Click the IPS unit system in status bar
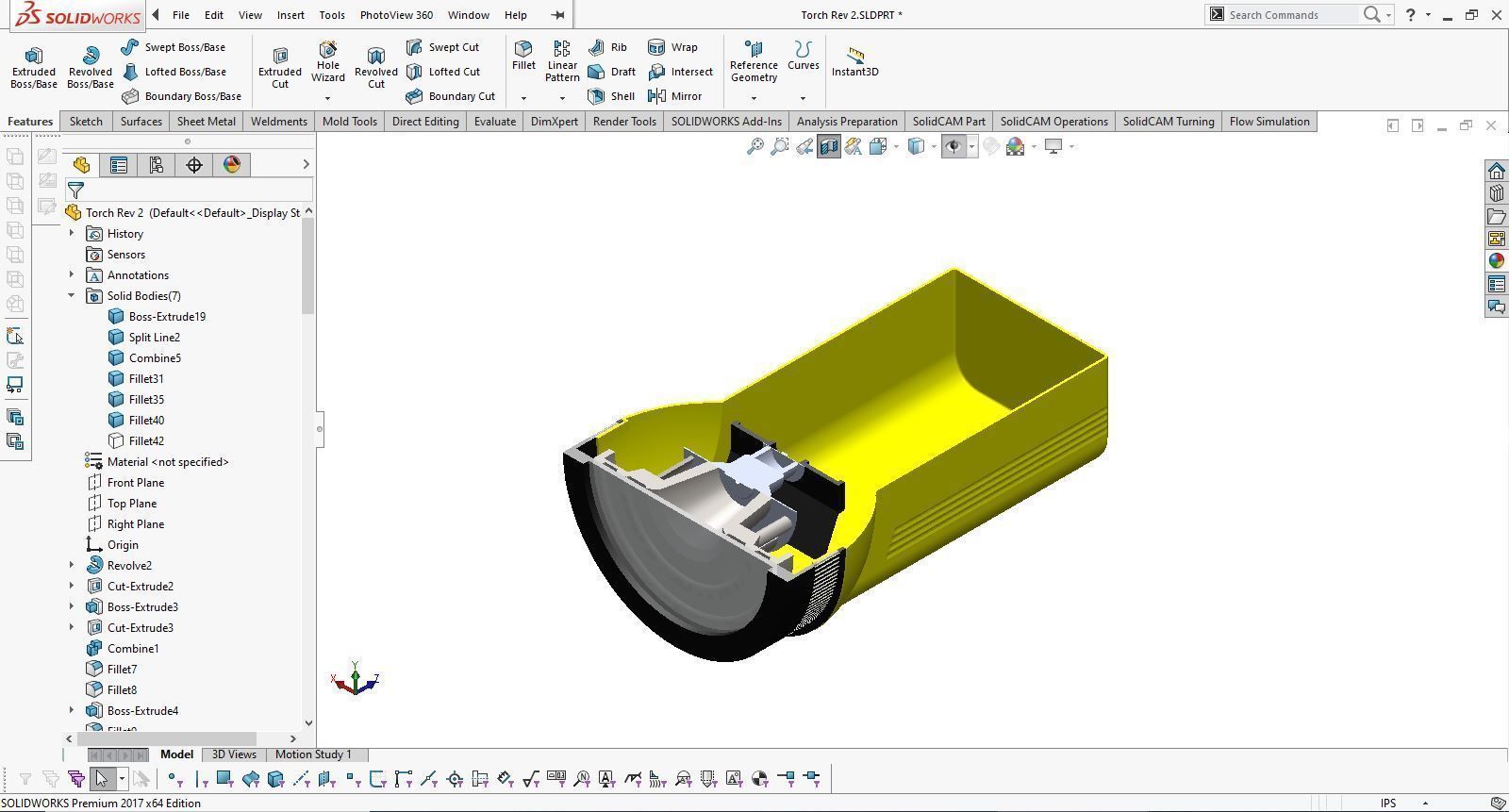This screenshot has height=812, width=1509. [1388, 804]
